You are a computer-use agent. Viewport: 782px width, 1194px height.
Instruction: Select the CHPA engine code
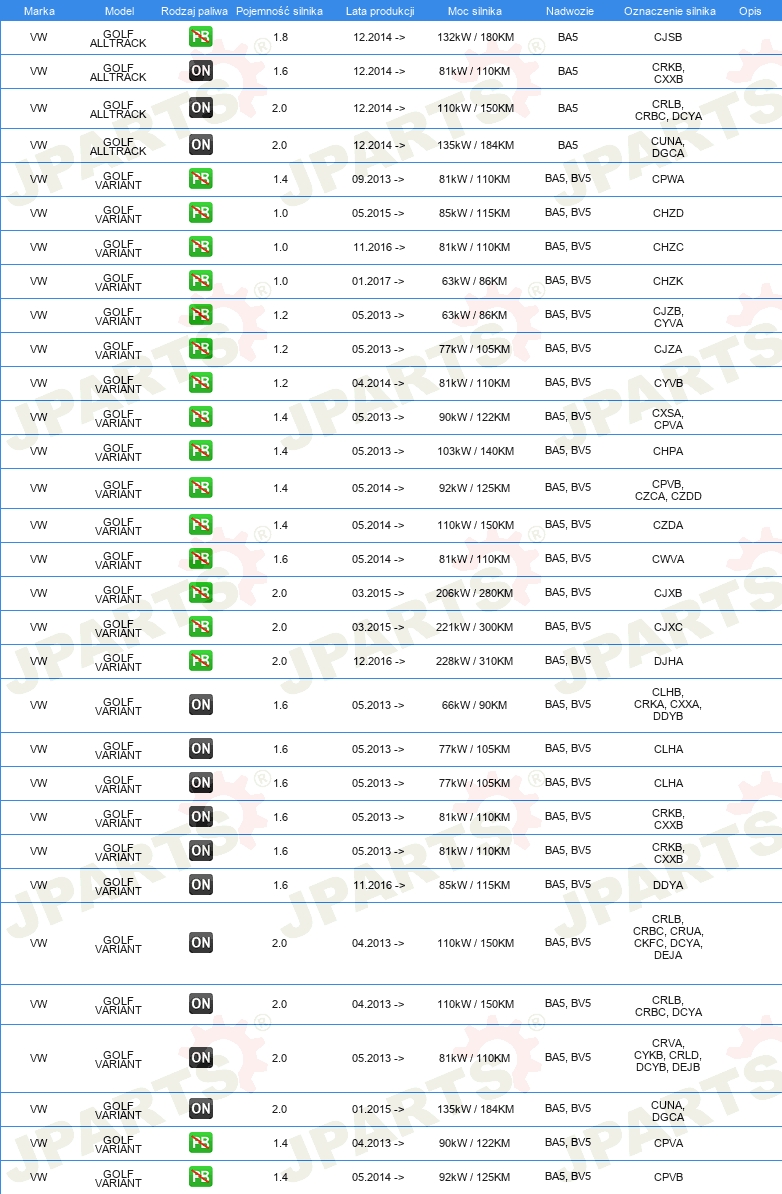pos(668,451)
